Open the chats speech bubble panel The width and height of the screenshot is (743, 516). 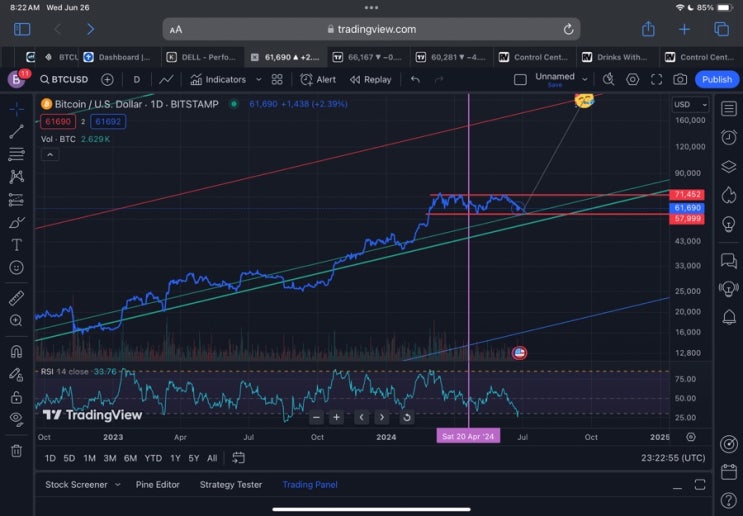(x=728, y=260)
